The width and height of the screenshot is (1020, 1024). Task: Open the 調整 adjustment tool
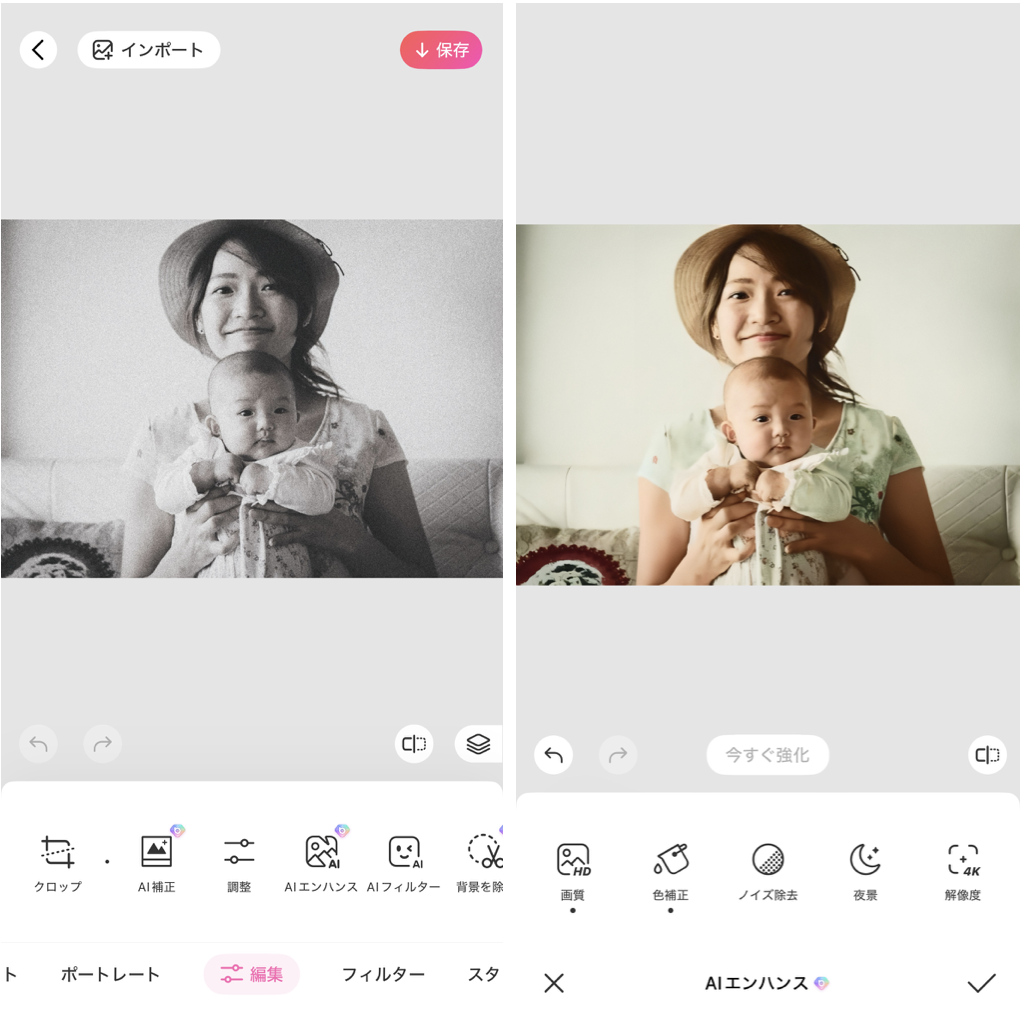point(239,860)
